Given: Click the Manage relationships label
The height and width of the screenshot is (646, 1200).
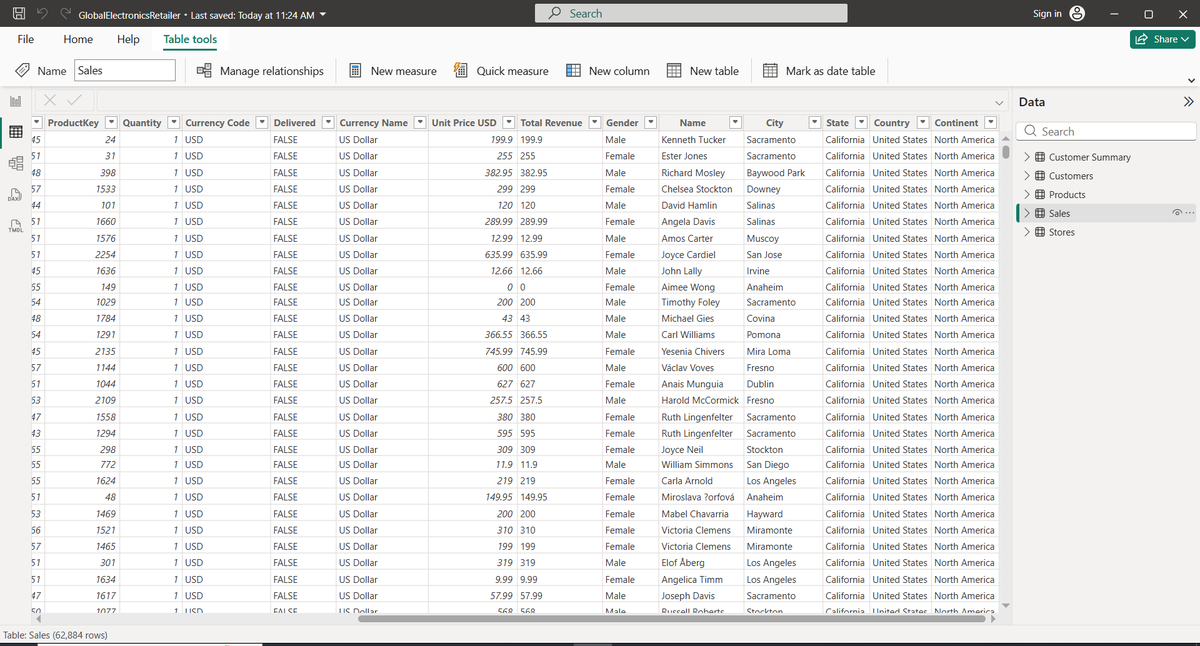Looking at the screenshot, I should point(272,71).
